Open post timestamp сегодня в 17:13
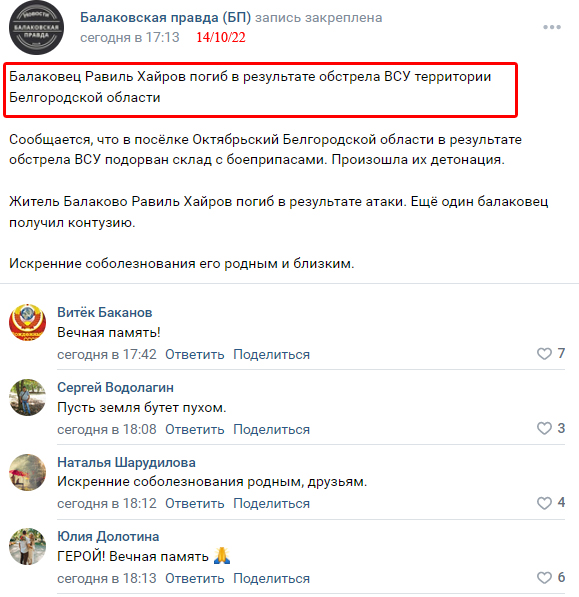The width and height of the screenshot is (579, 597). pyautogui.click(x=129, y=37)
